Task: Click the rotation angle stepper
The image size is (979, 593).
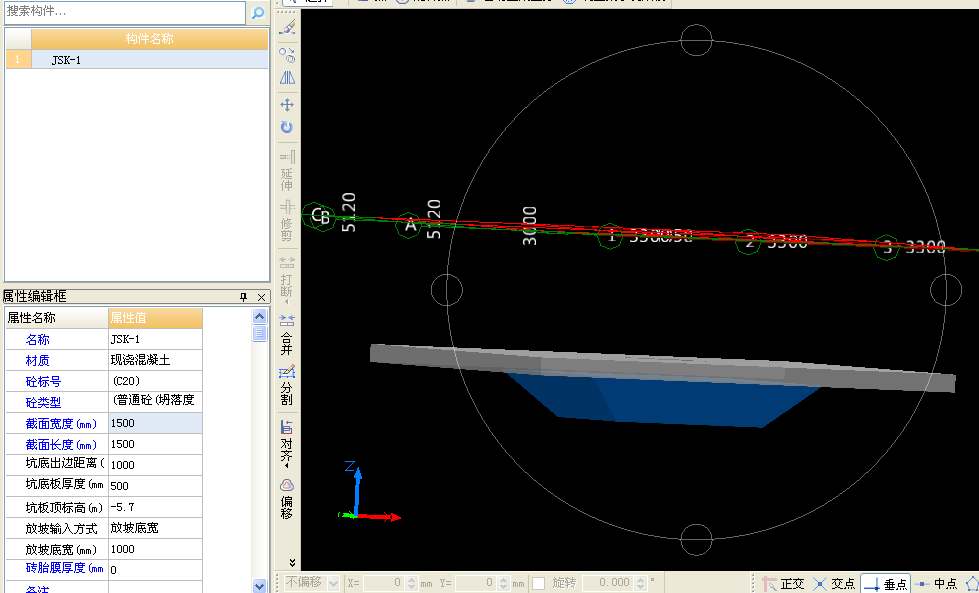Action: point(641,583)
